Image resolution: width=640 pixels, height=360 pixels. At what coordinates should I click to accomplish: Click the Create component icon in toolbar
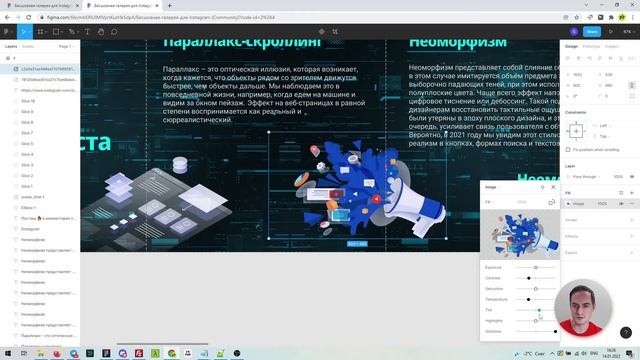[x=322, y=31]
